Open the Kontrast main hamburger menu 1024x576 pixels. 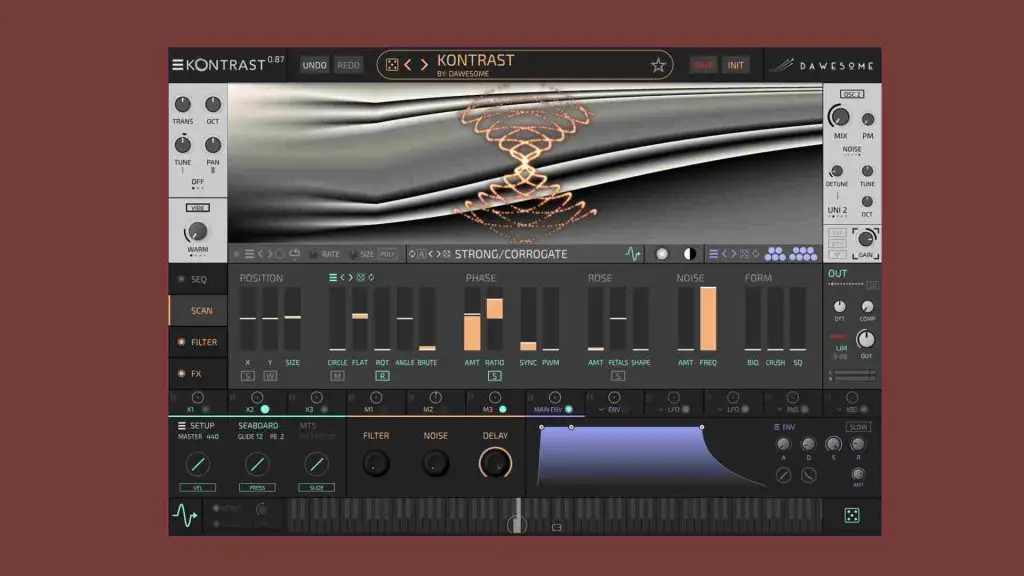[x=178, y=65]
